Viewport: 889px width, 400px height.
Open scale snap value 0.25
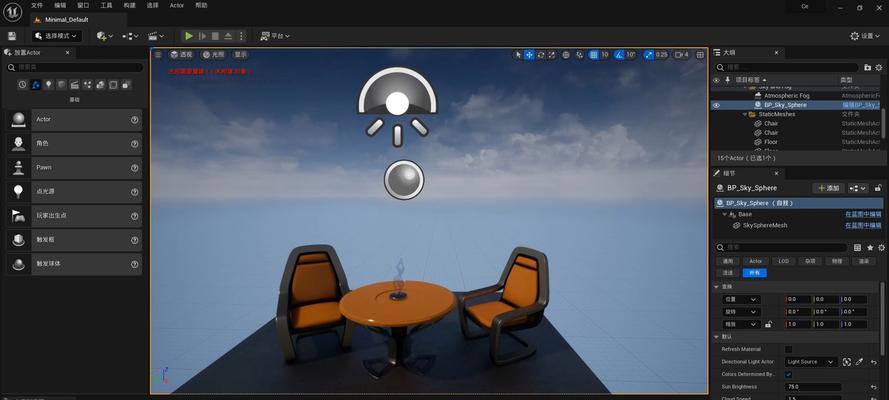662,55
